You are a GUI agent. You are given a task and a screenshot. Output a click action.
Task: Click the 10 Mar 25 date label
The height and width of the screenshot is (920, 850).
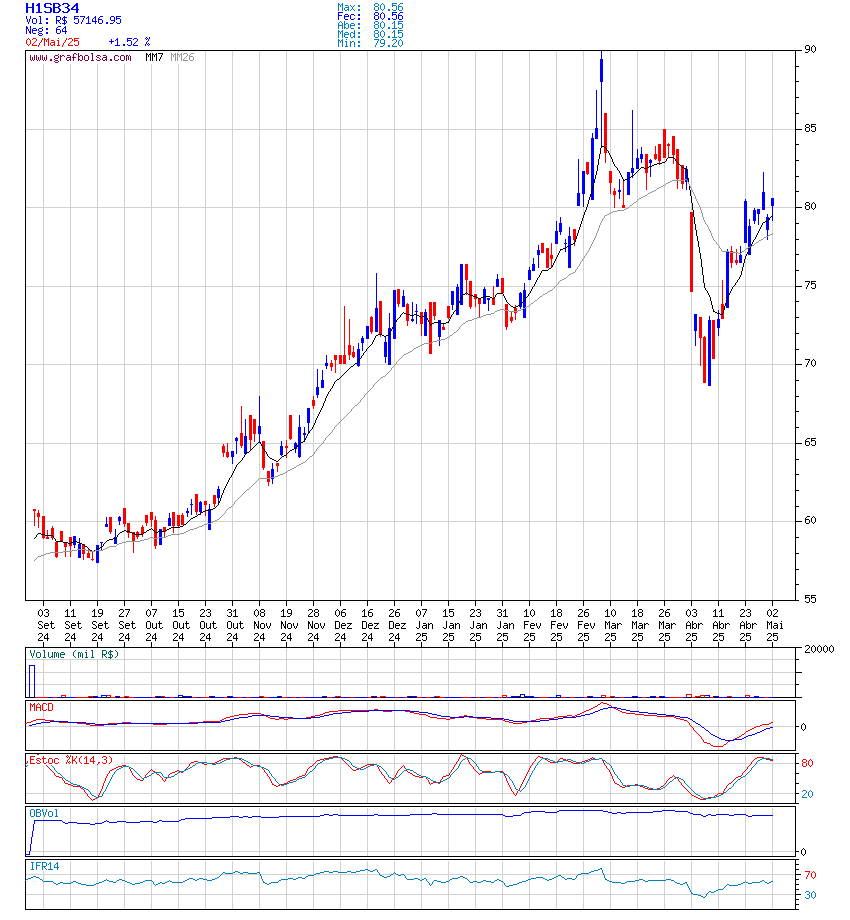click(x=611, y=625)
